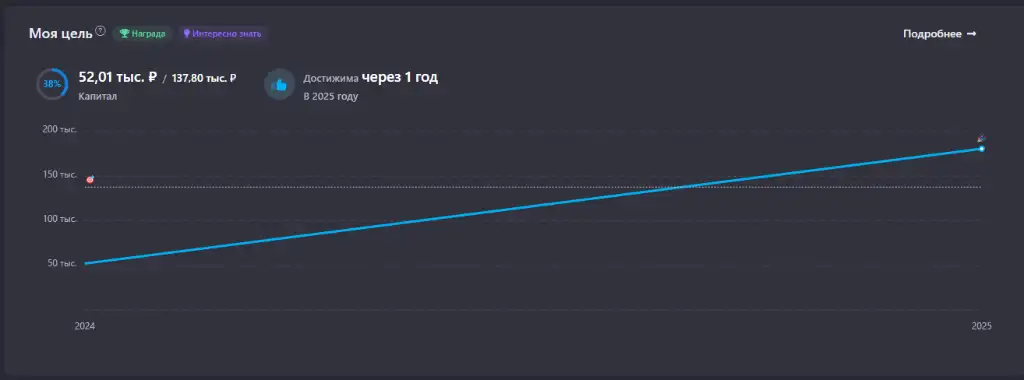The width and height of the screenshot is (1024, 380).
Task: Click the 38% circular progress ring
Action: (x=52, y=84)
